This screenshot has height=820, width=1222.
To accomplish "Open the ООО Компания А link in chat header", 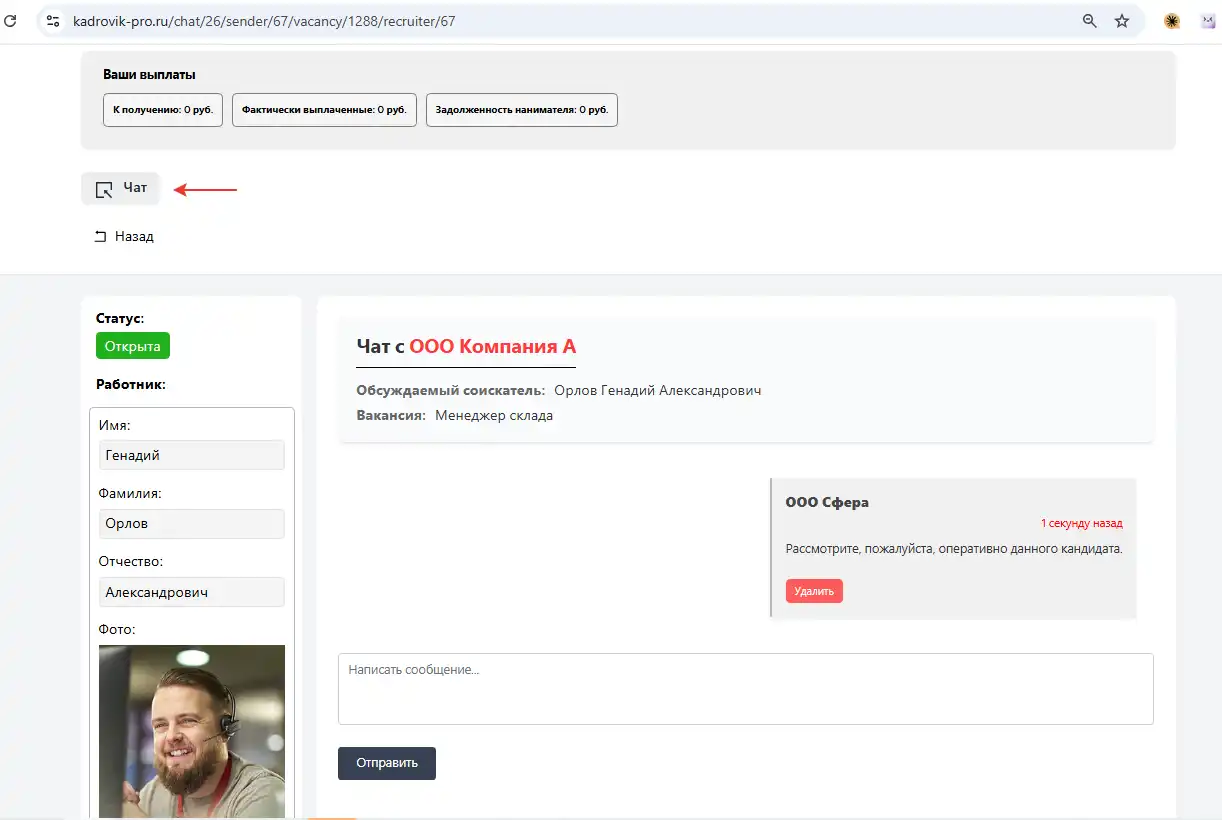I will [492, 347].
